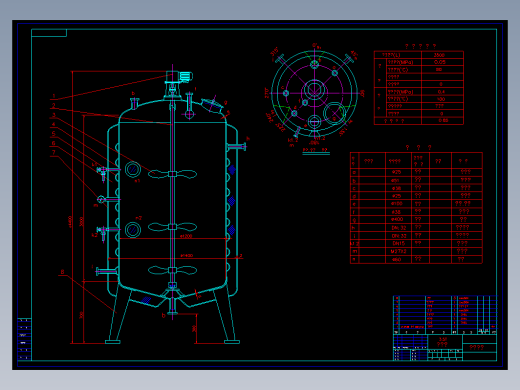Select the bottom center outlet nozzle
This screenshot has height=390, width=520.
point(172,306)
